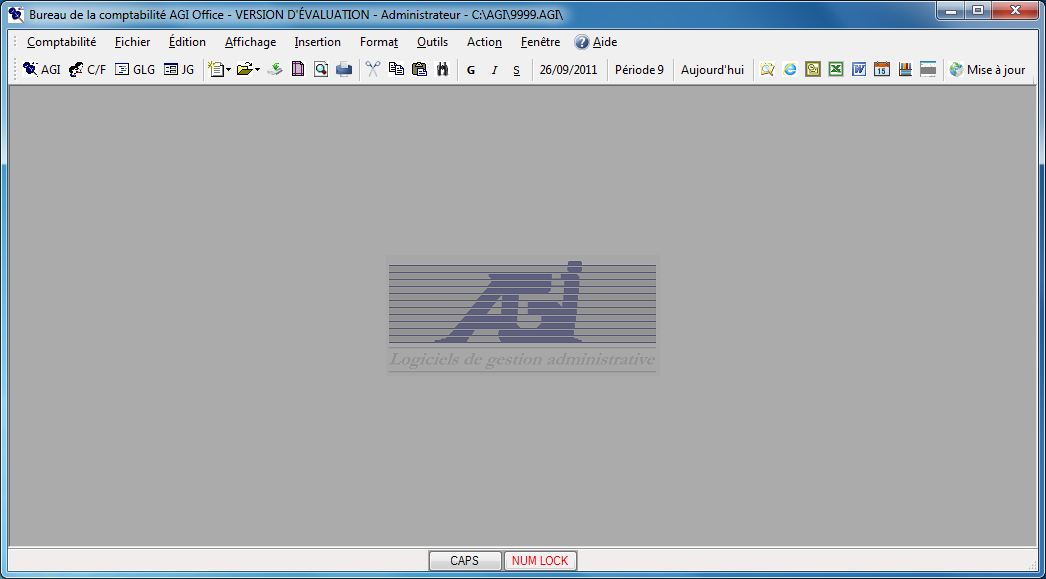Open the calendar 15 icon
The height and width of the screenshot is (579, 1046).
tap(882, 69)
